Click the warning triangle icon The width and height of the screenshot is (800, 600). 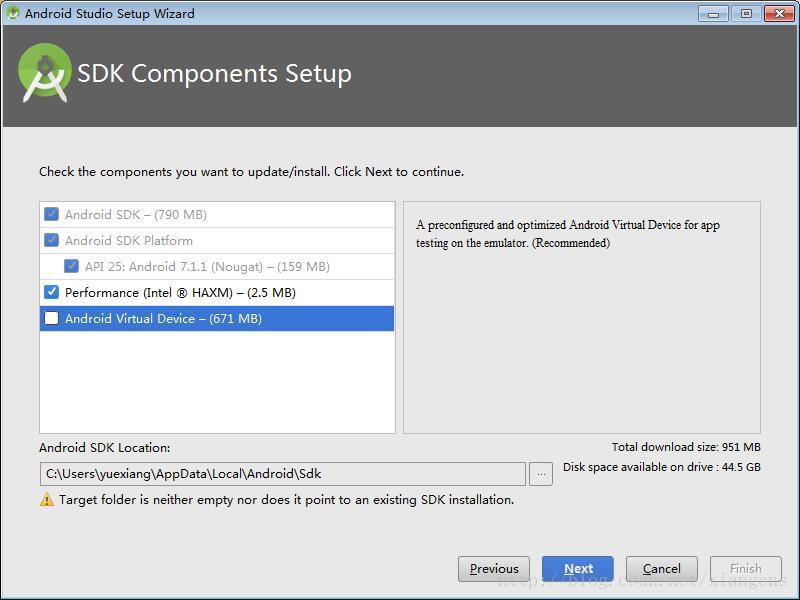(47, 500)
